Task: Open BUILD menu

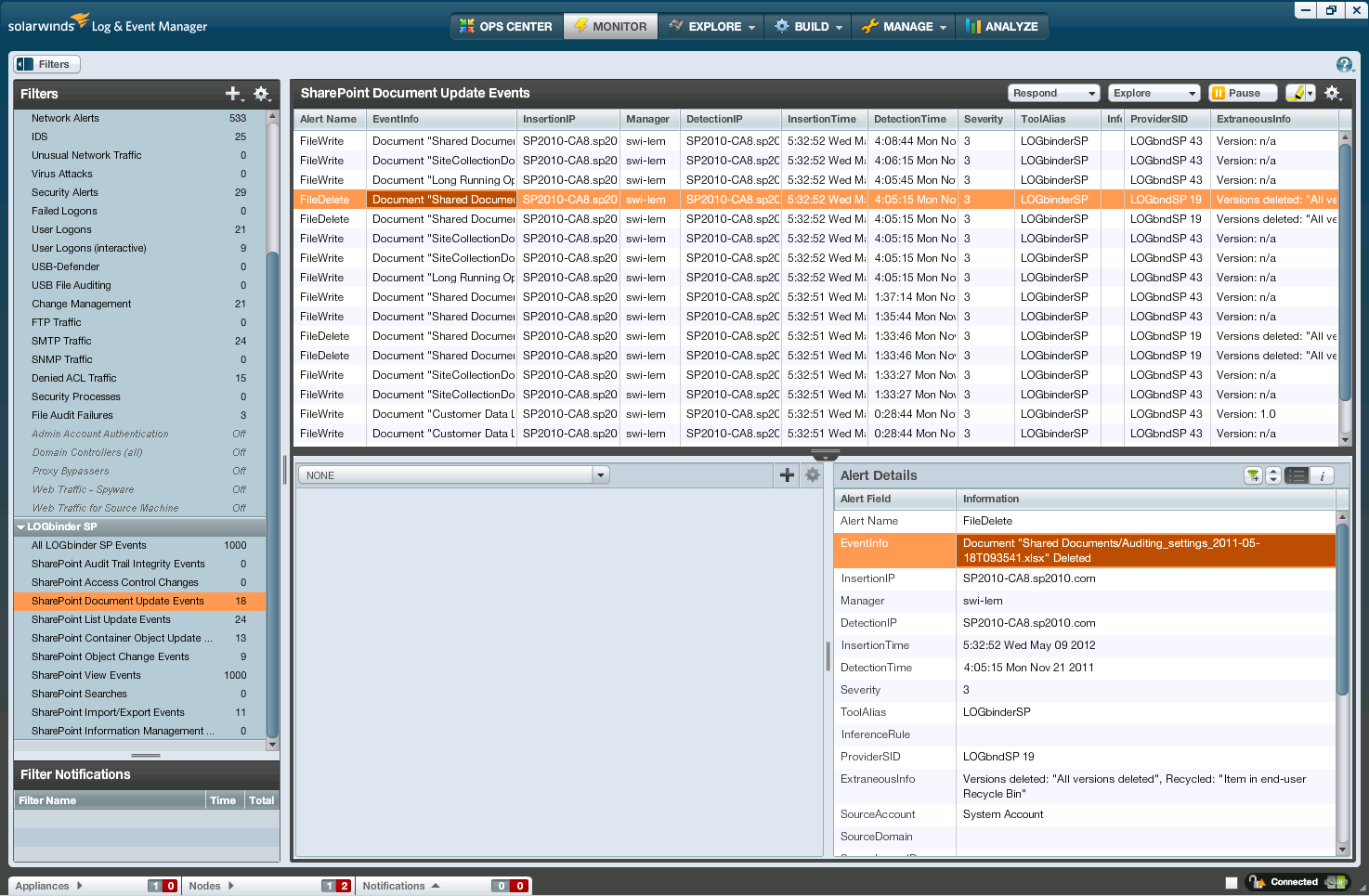Action: pos(809,26)
